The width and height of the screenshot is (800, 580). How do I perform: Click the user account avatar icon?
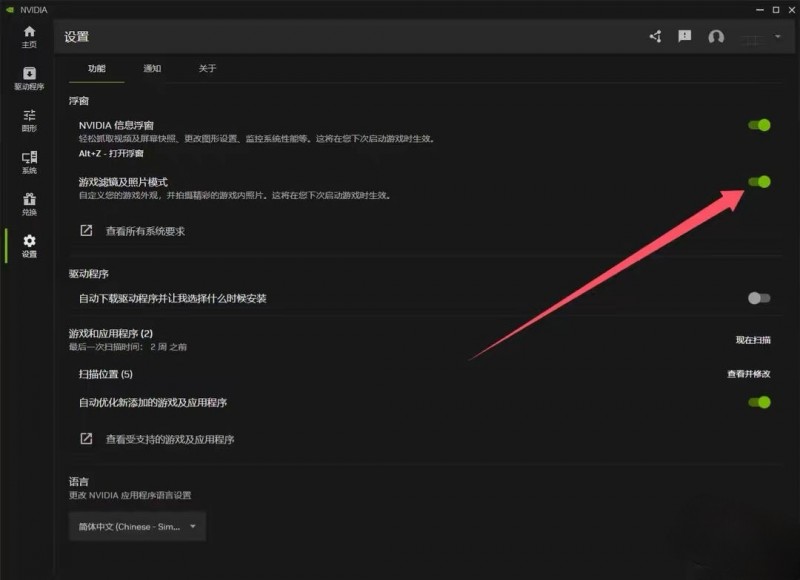716,37
